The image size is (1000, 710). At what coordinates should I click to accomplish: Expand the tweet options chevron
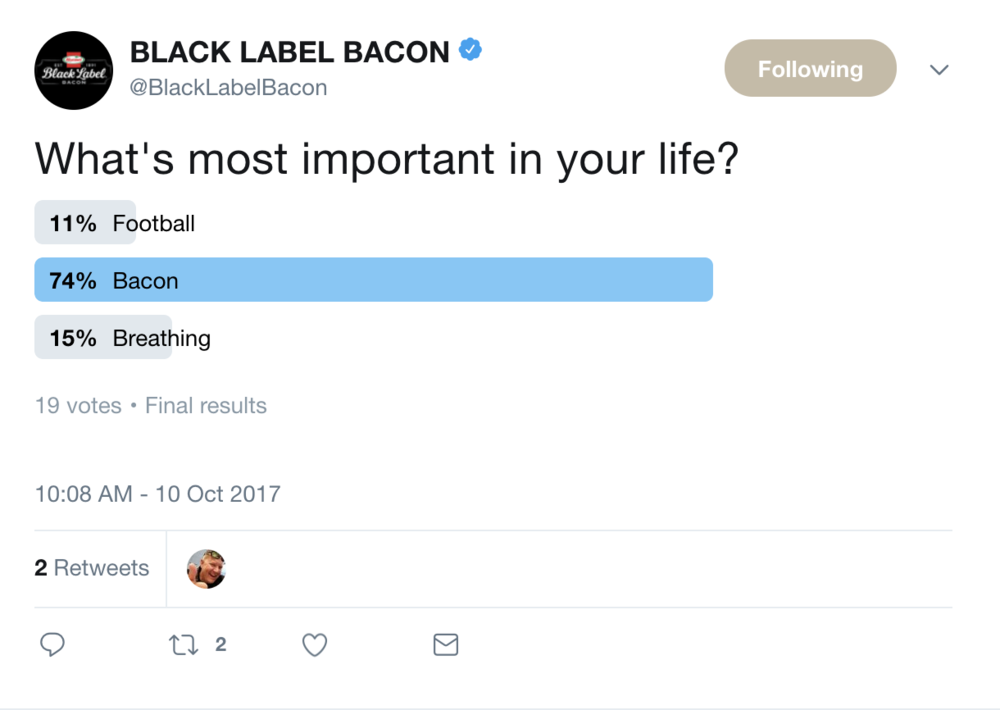tap(939, 70)
